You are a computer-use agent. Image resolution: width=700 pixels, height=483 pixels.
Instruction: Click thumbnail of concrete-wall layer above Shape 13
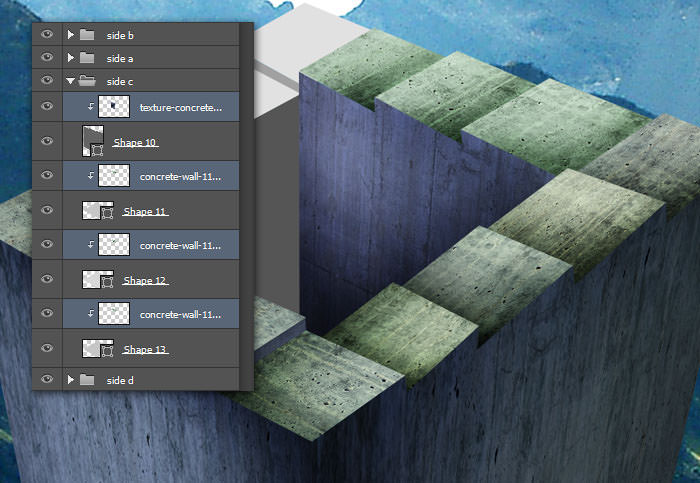coord(114,313)
